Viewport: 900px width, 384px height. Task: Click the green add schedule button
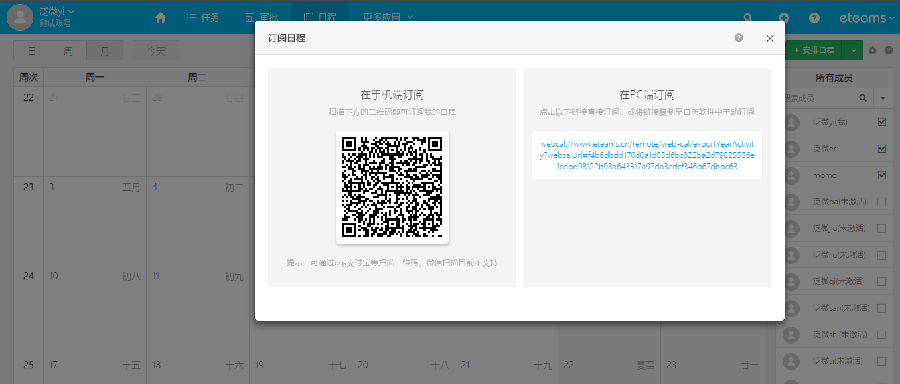(x=815, y=51)
